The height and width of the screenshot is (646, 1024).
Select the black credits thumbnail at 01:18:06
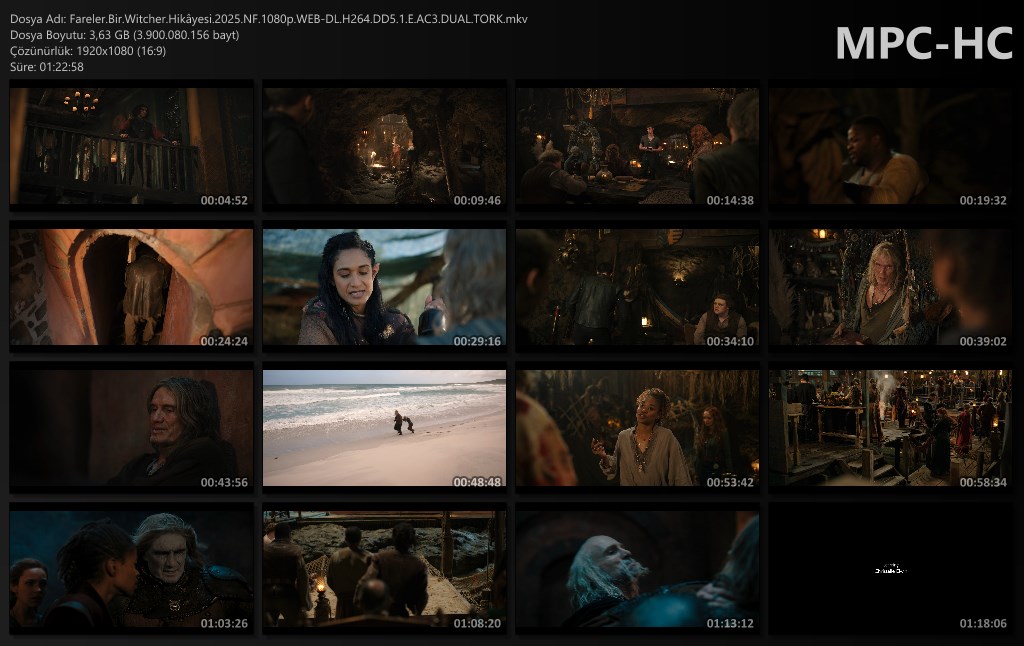[x=890, y=569]
